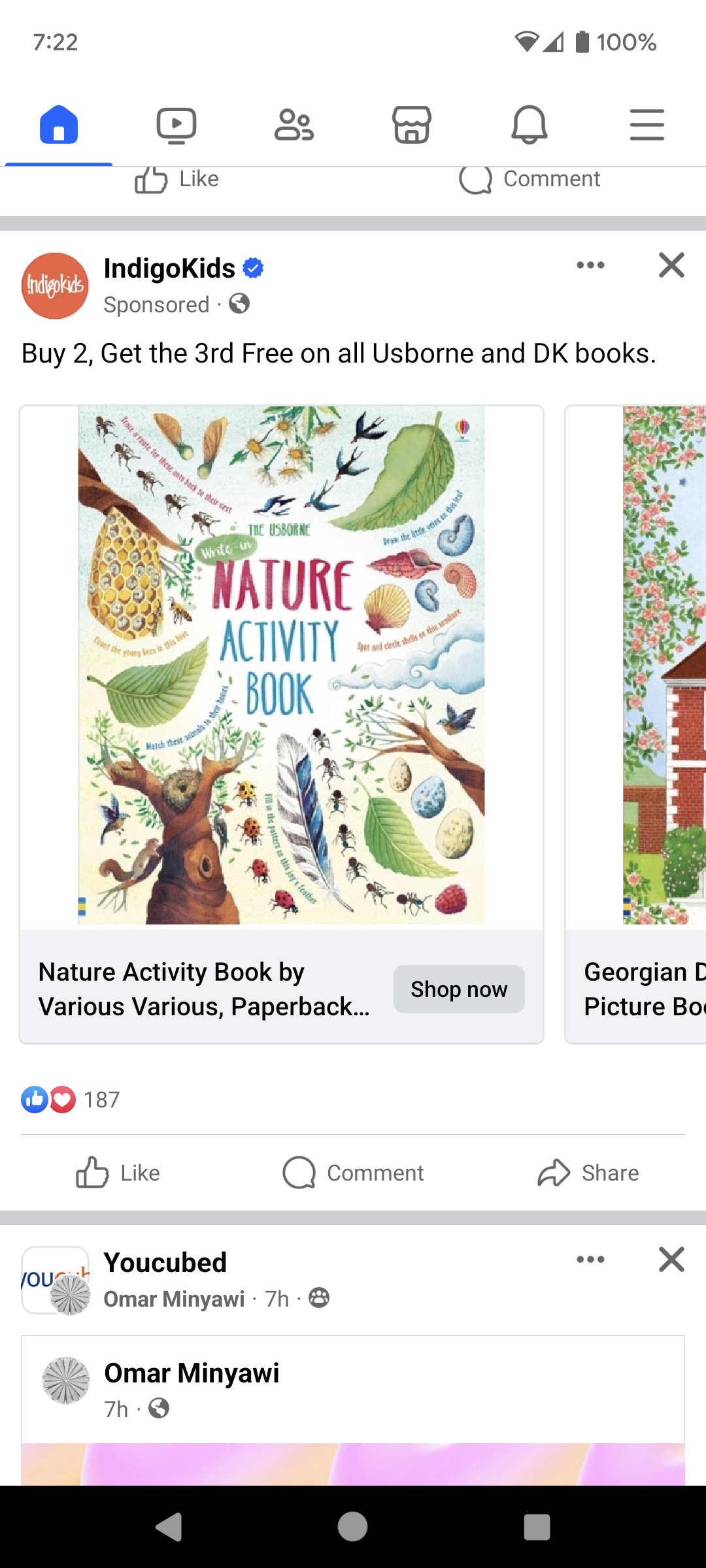Screen dimensions: 706x1568
Task: Open the hamburger menu
Action: click(x=647, y=124)
